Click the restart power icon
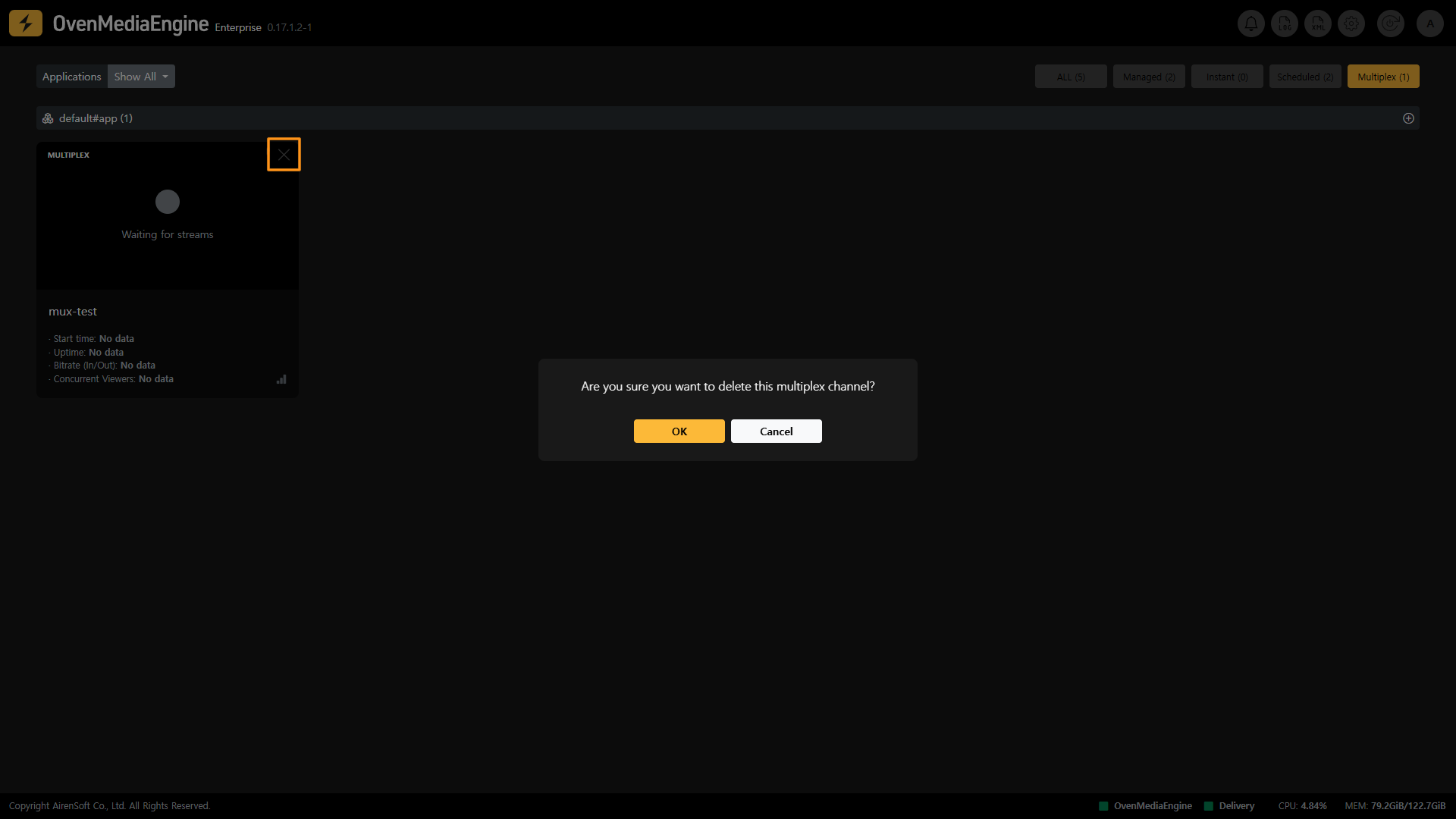This screenshot has height=819, width=1456. point(1390,24)
